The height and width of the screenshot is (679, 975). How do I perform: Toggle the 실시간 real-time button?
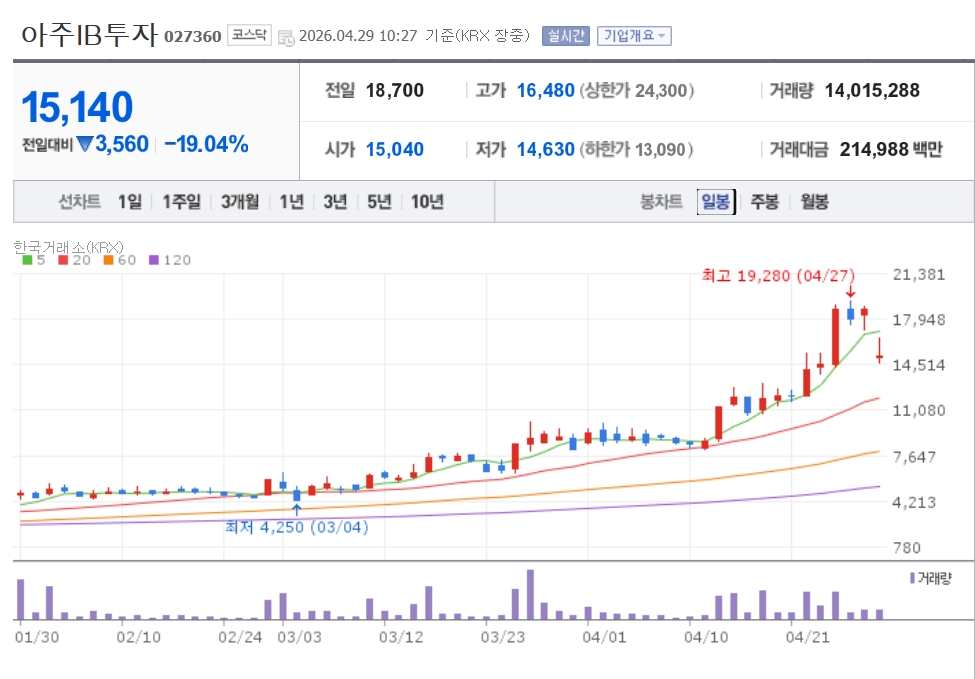(x=567, y=36)
